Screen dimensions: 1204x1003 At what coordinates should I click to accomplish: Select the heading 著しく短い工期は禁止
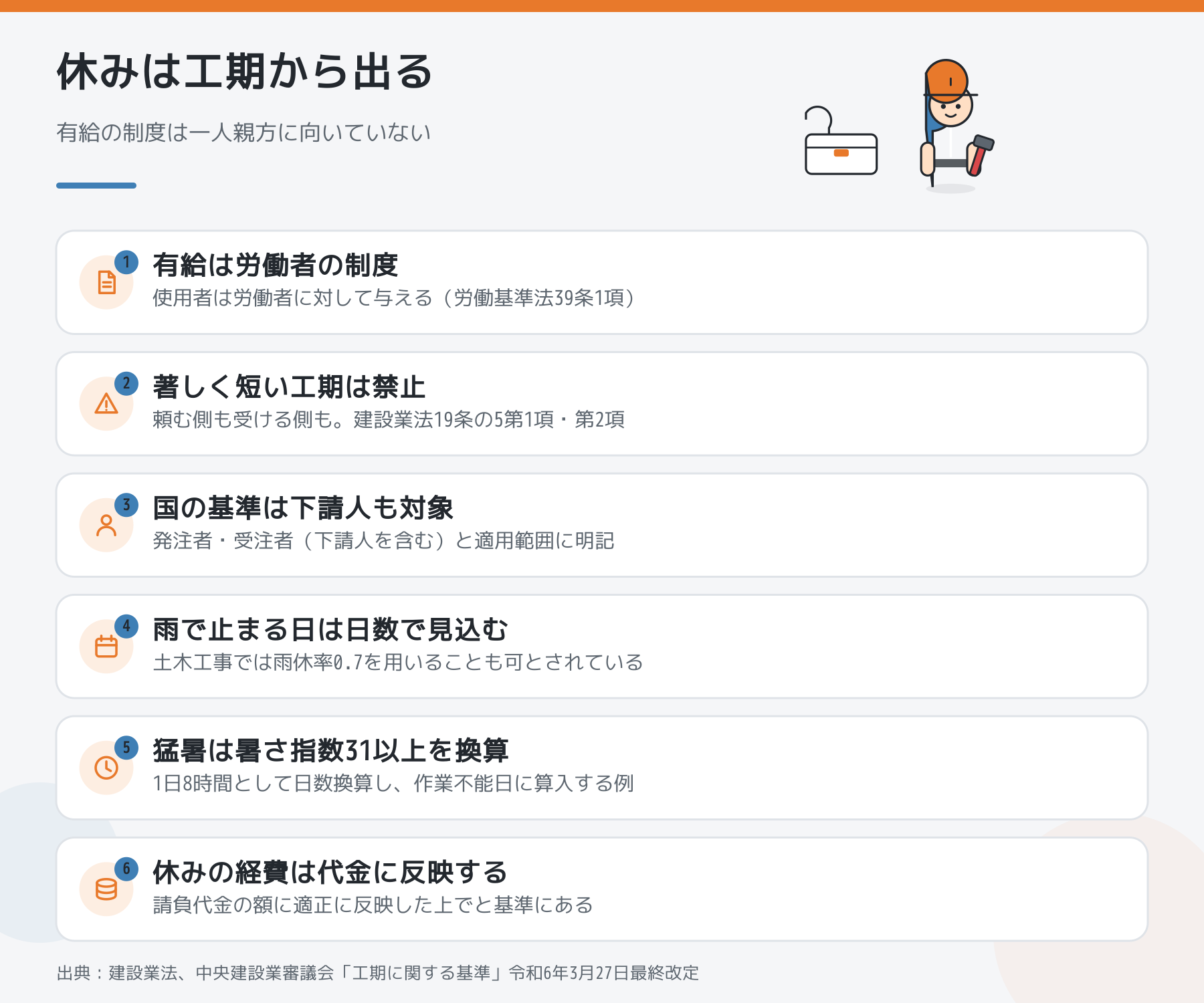click(289, 387)
